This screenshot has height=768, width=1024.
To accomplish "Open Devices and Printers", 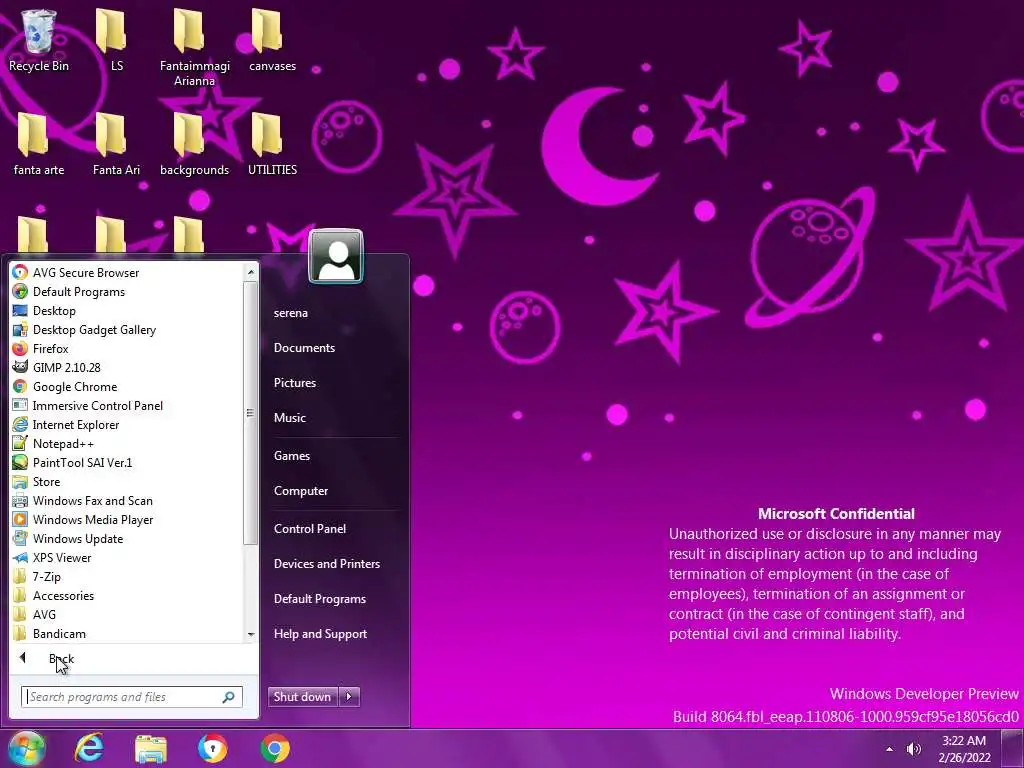I will pyautogui.click(x=327, y=564).
